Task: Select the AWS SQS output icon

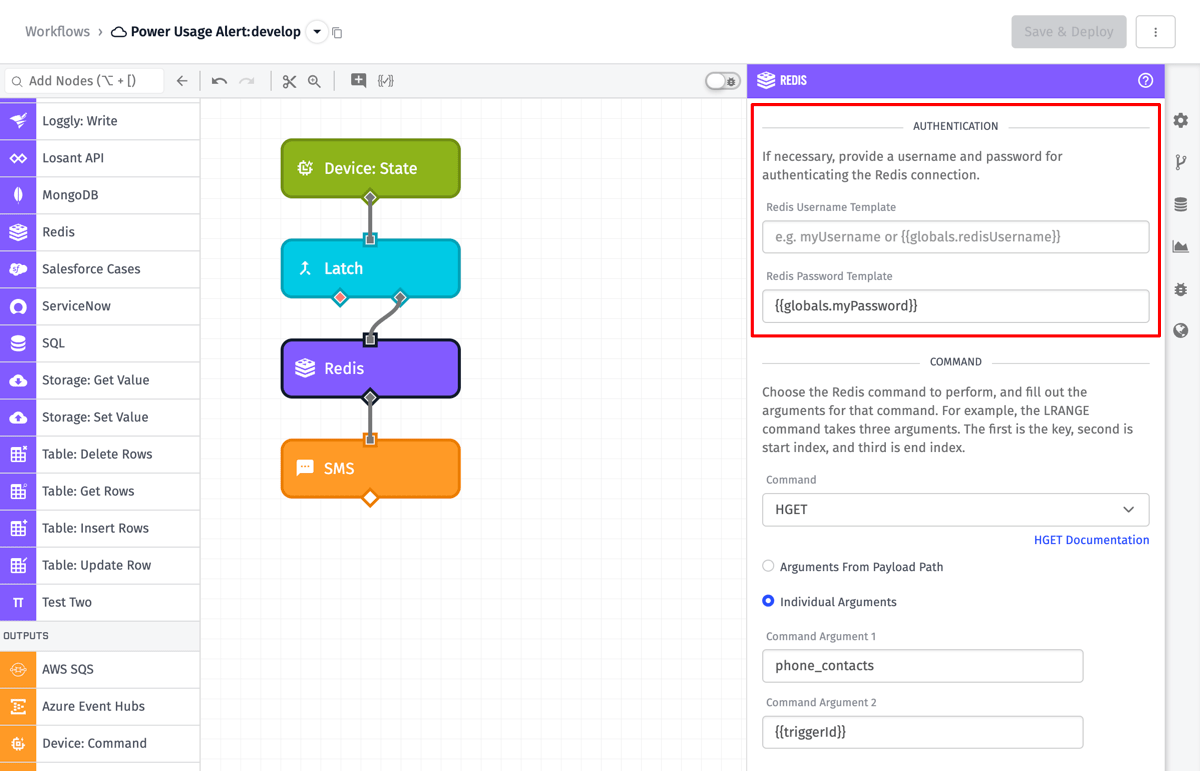Action: click(x=18, y=669)
